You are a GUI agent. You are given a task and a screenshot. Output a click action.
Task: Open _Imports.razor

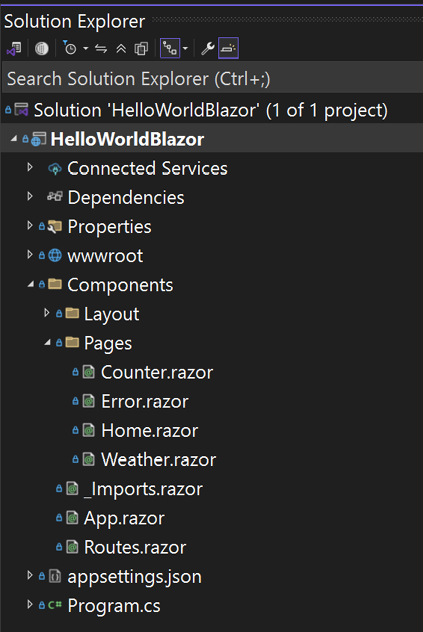[x=143, y=489]
